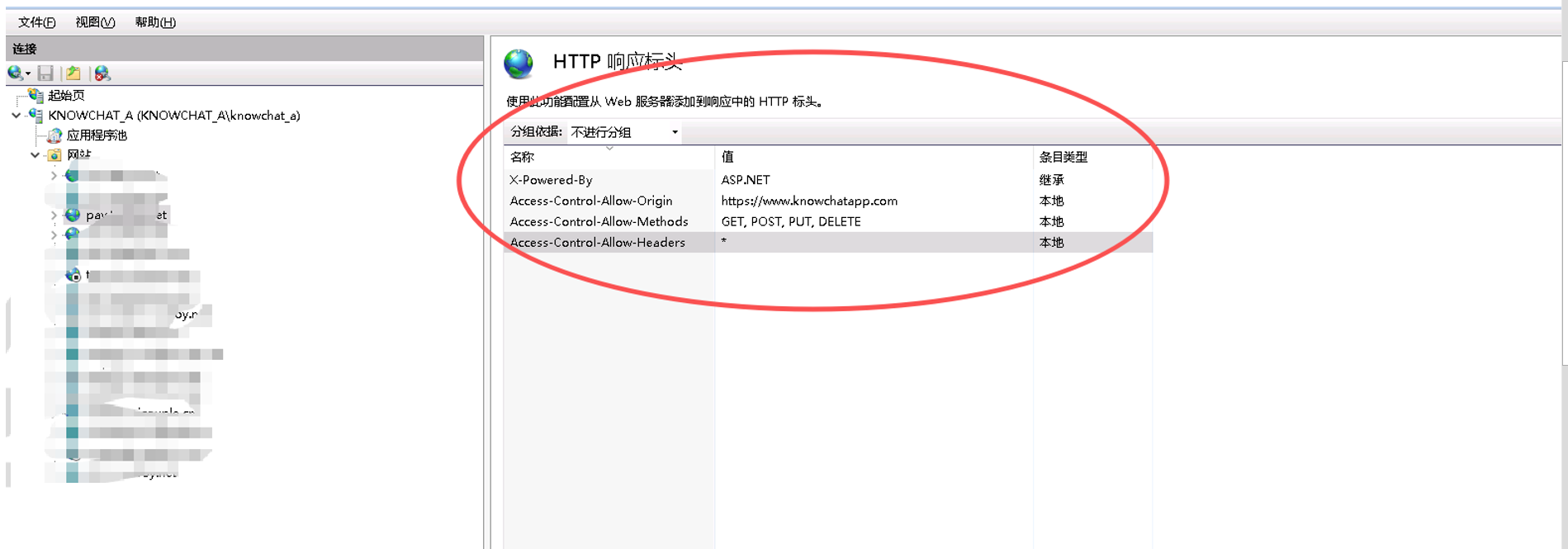Viewport: 1568px width, 549px height.
Task: Click the save connections floppy disk icon
Action: click(46, 73)
